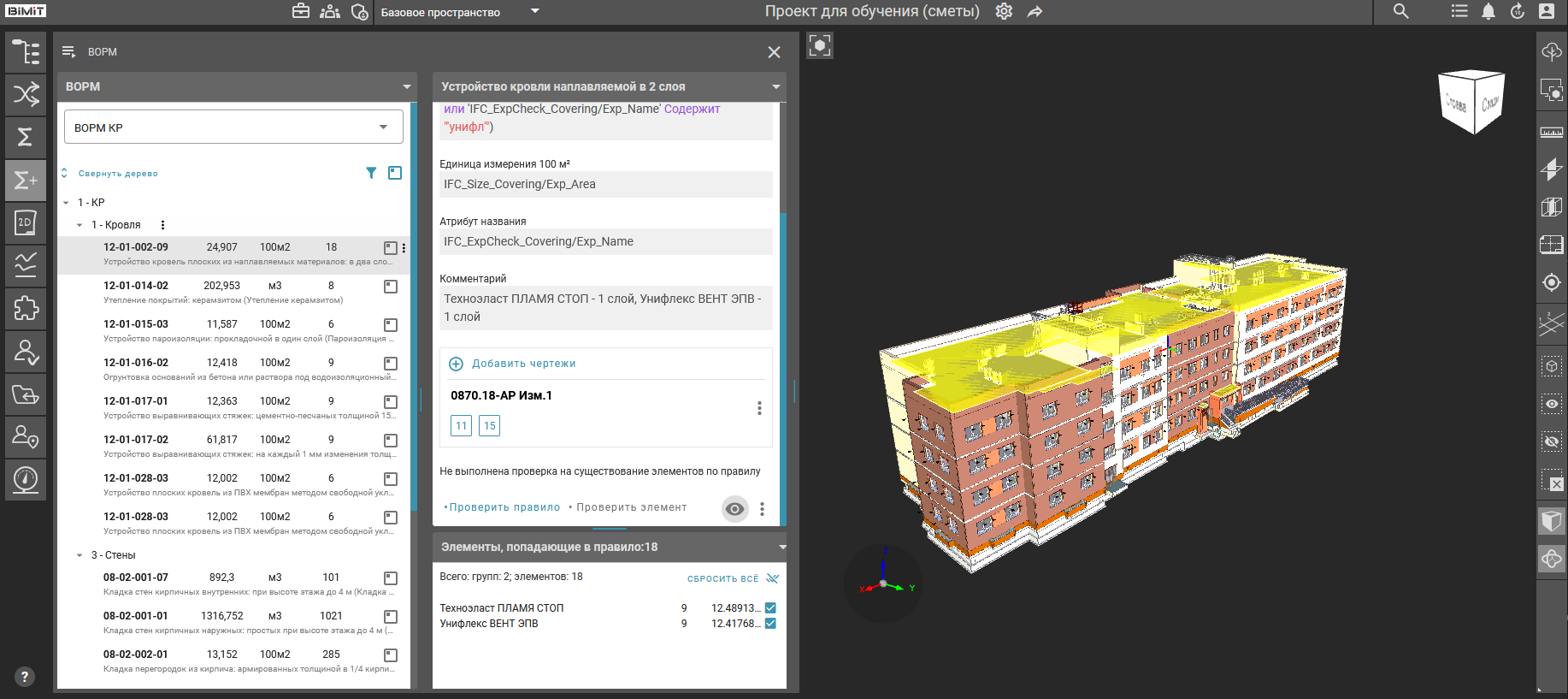Open drawing sheet 15 button
Screen dimensions: 1568x699
click(490, 426)
